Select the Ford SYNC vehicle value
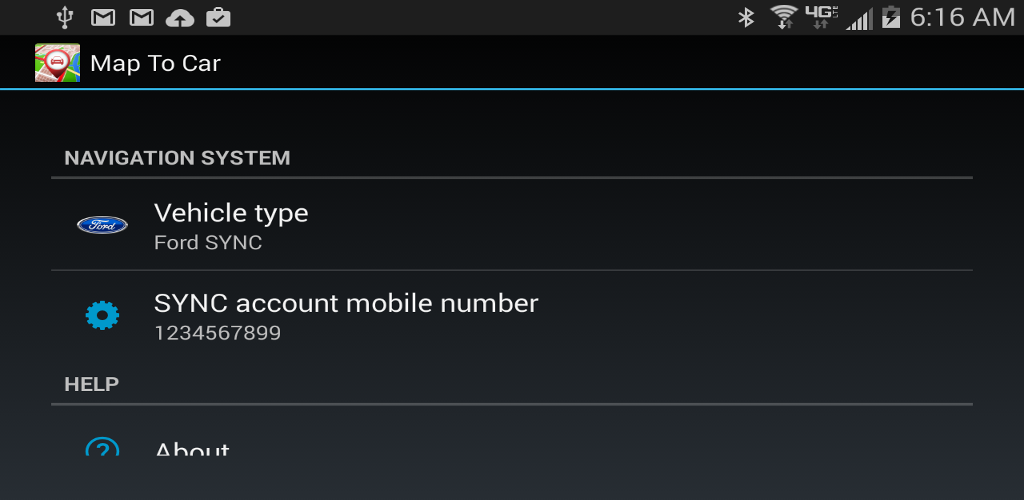The image size is (1024, 500). (208, 243)
